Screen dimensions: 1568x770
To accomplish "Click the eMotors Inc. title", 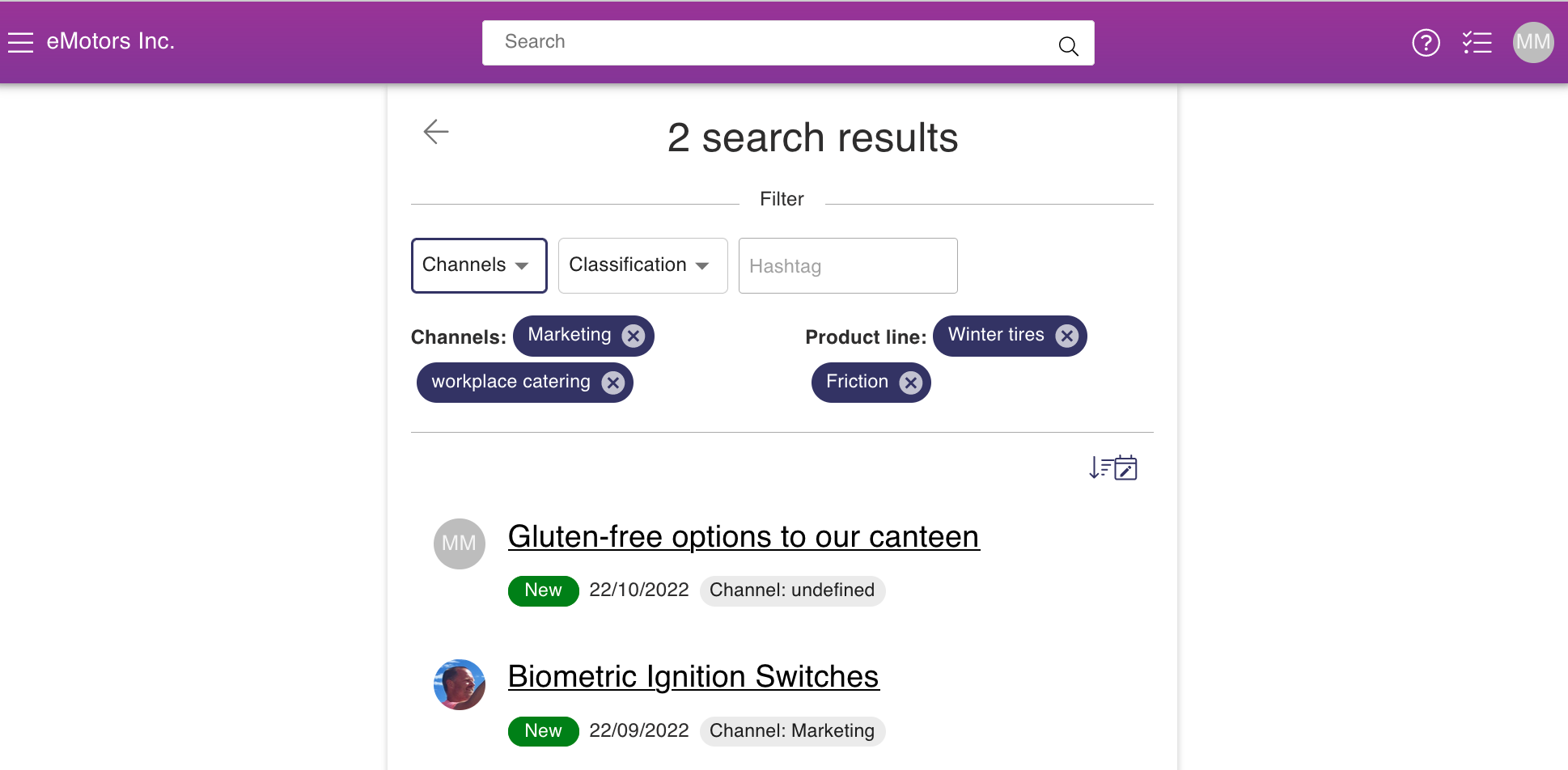I will click(111, 41).
